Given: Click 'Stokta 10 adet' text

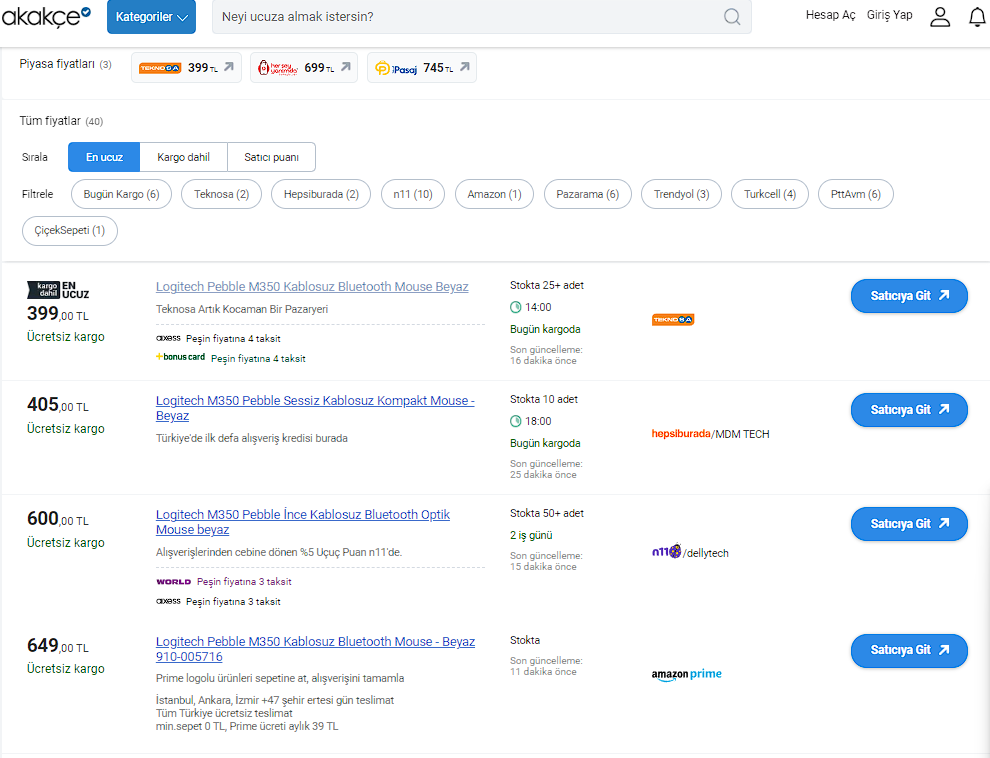Looking at the screenshot, I should click(x=544, y=400).
